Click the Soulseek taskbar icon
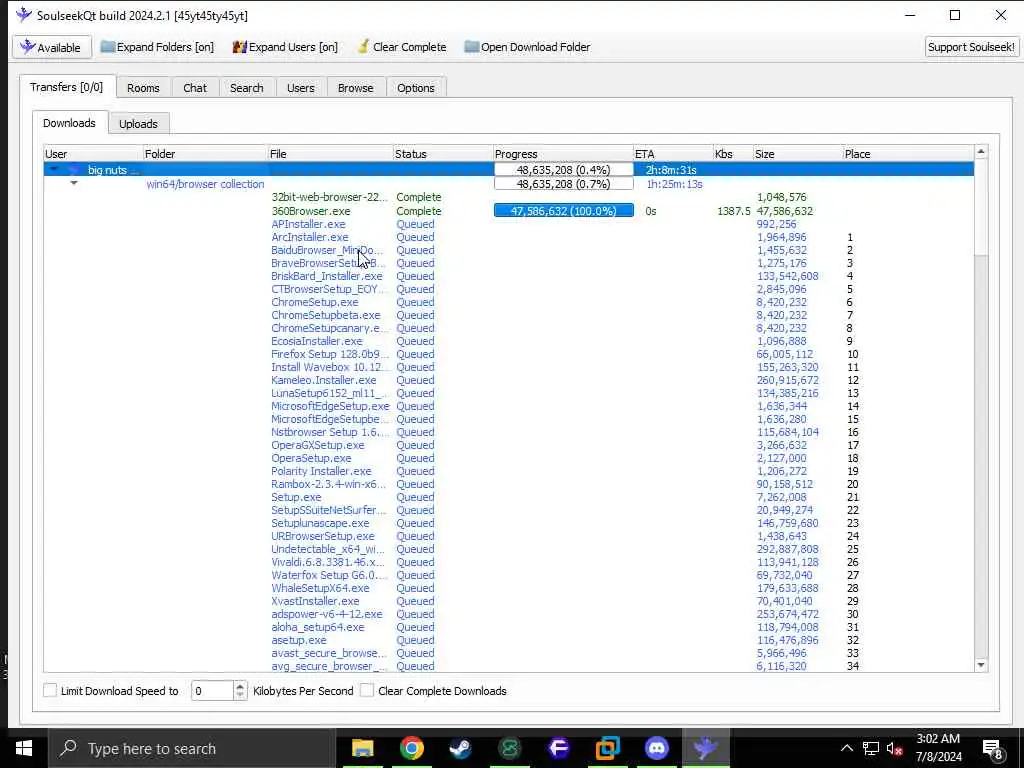This screenshot has height=768, width=1024. click(705, 748)
